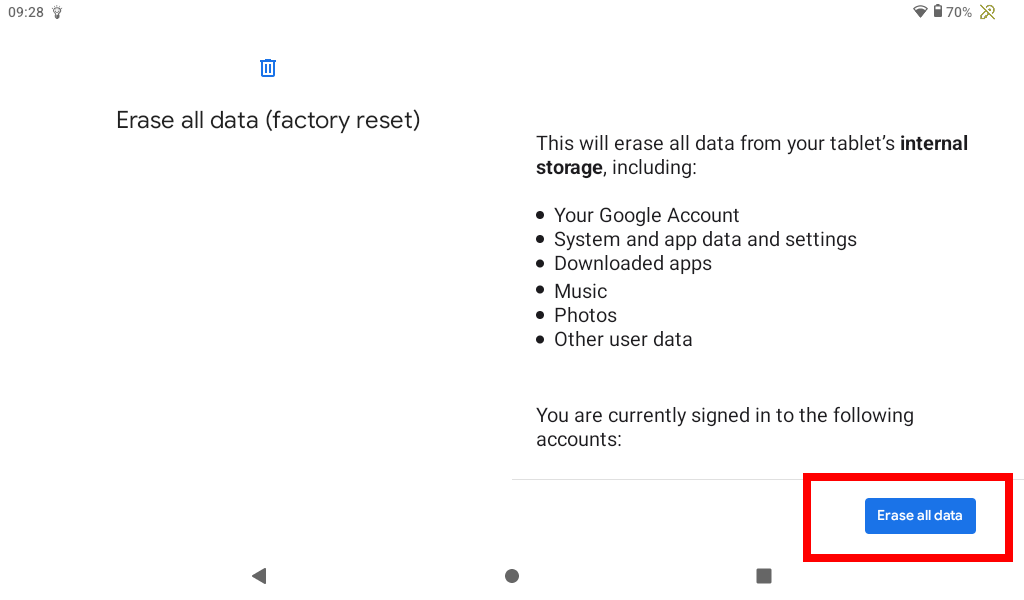
Task: Tap the Back navigation triangle
Action: click(x=259, y=576)
